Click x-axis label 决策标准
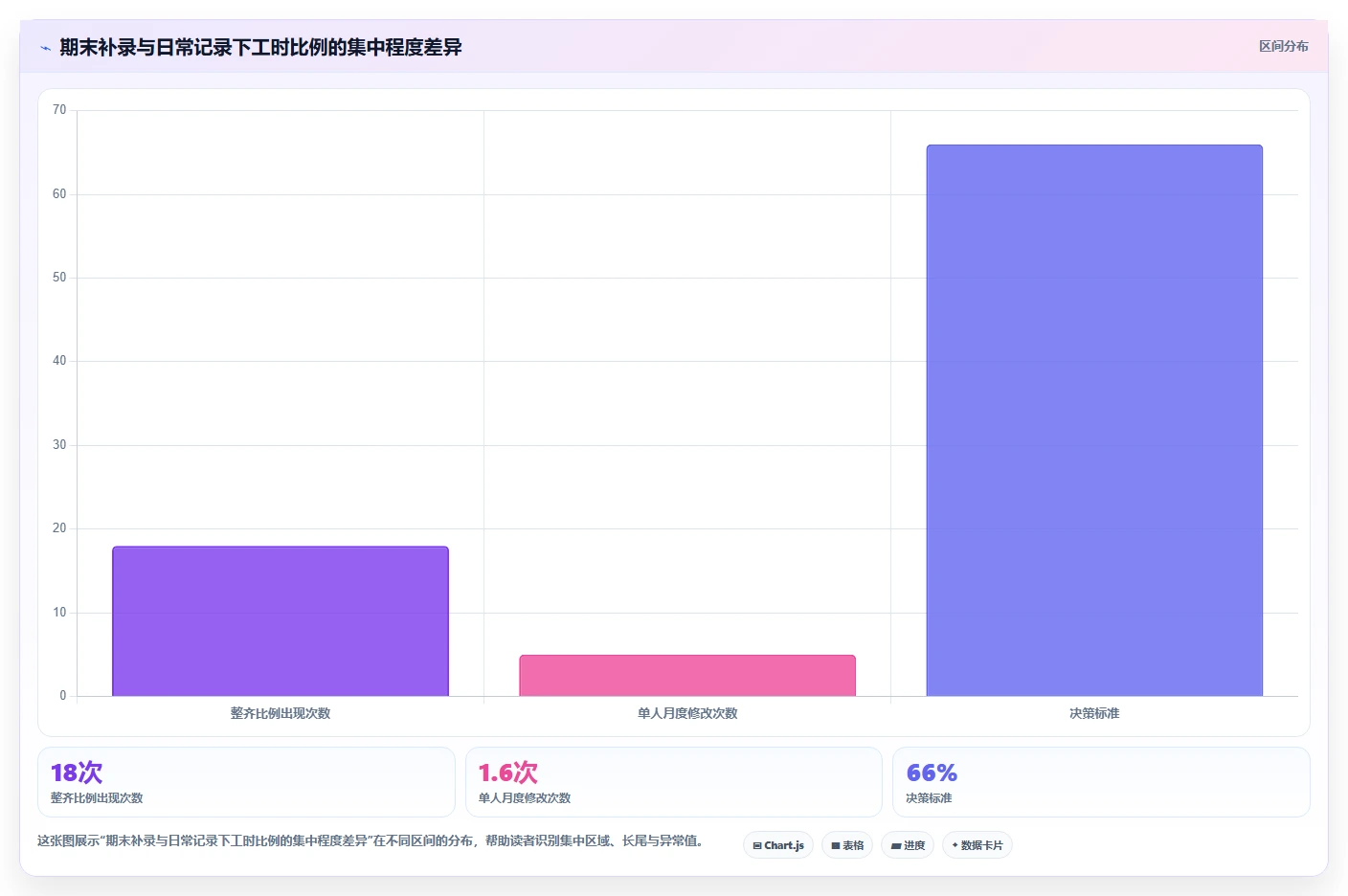1348x896 pixels. point(1094,713)
